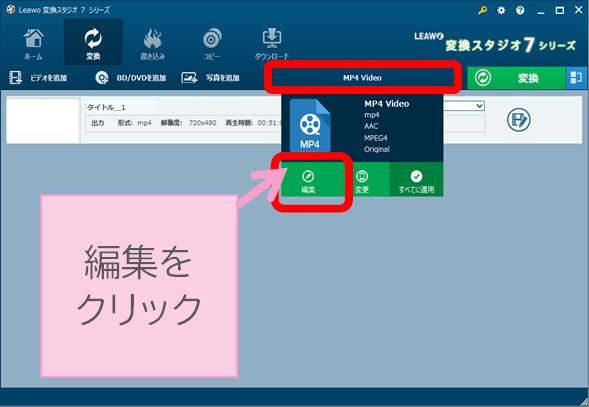
Task: Click the MP4 Video heading in popup
Action: [x=387, y=104]
